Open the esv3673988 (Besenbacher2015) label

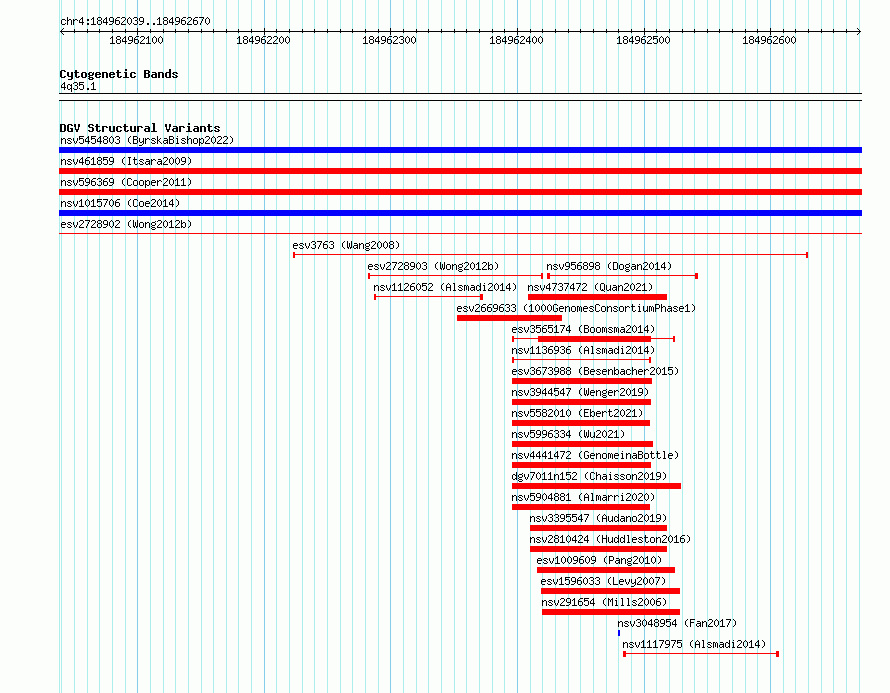(595, 371)
